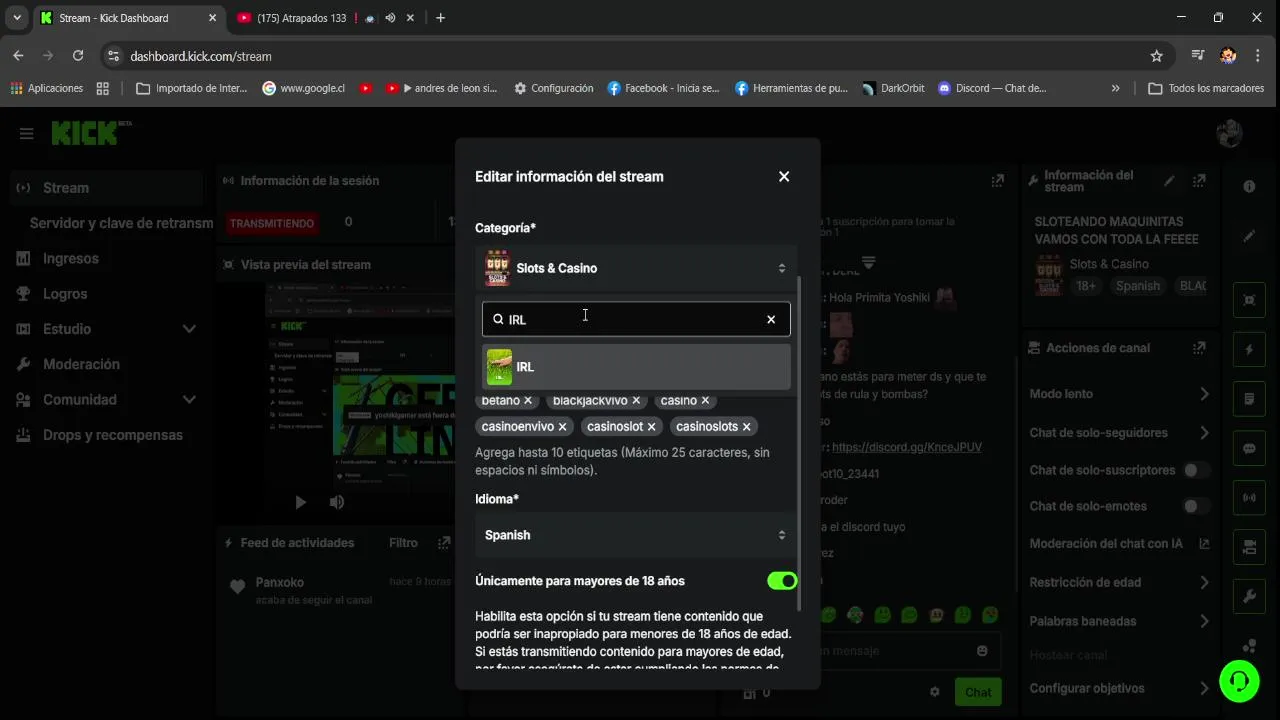Toggle Chat de solo-emotes switch
Screen dimensions: 1280x720
click(1196, 506)
